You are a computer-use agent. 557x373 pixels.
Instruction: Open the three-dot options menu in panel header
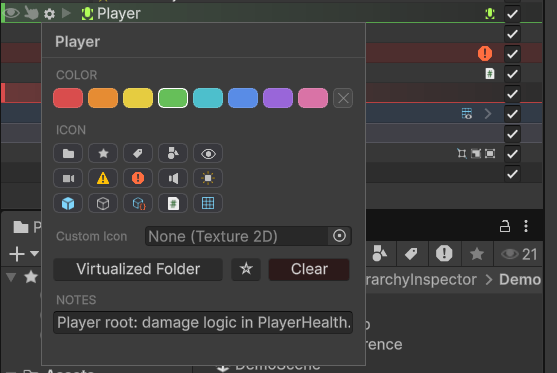click(526, 226)
